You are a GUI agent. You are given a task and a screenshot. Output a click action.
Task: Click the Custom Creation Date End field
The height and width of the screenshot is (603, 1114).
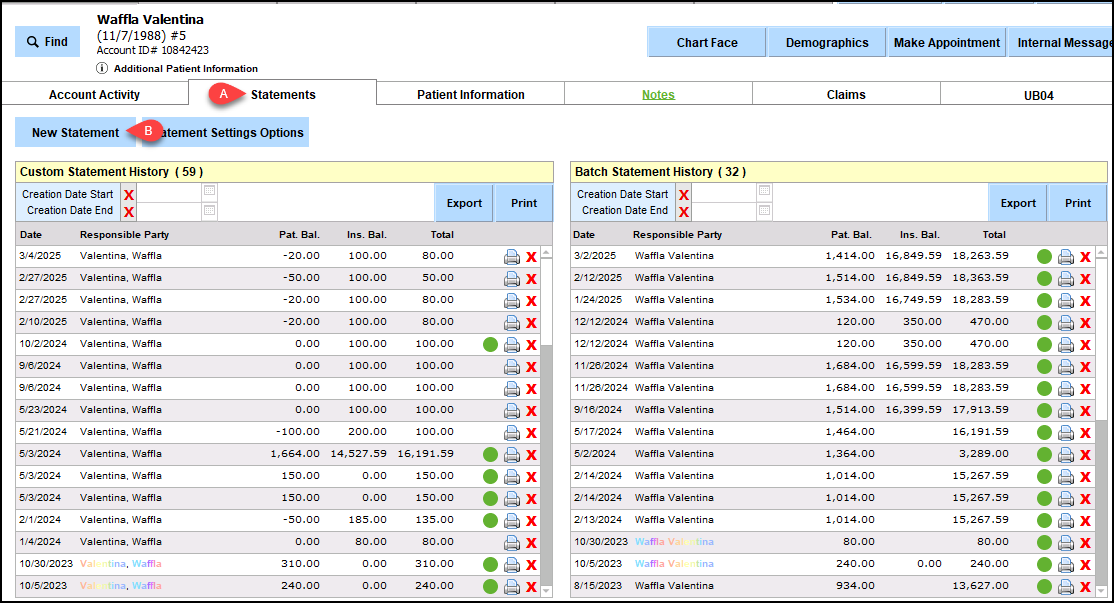tap(168, 211)
